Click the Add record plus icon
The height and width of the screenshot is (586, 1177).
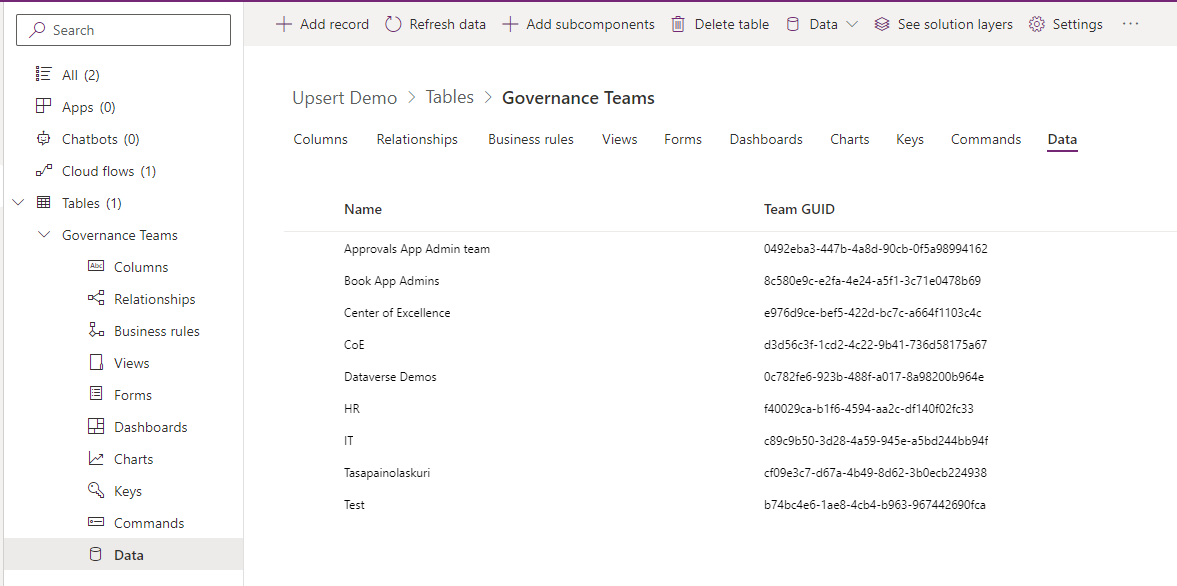coord(284,24)
